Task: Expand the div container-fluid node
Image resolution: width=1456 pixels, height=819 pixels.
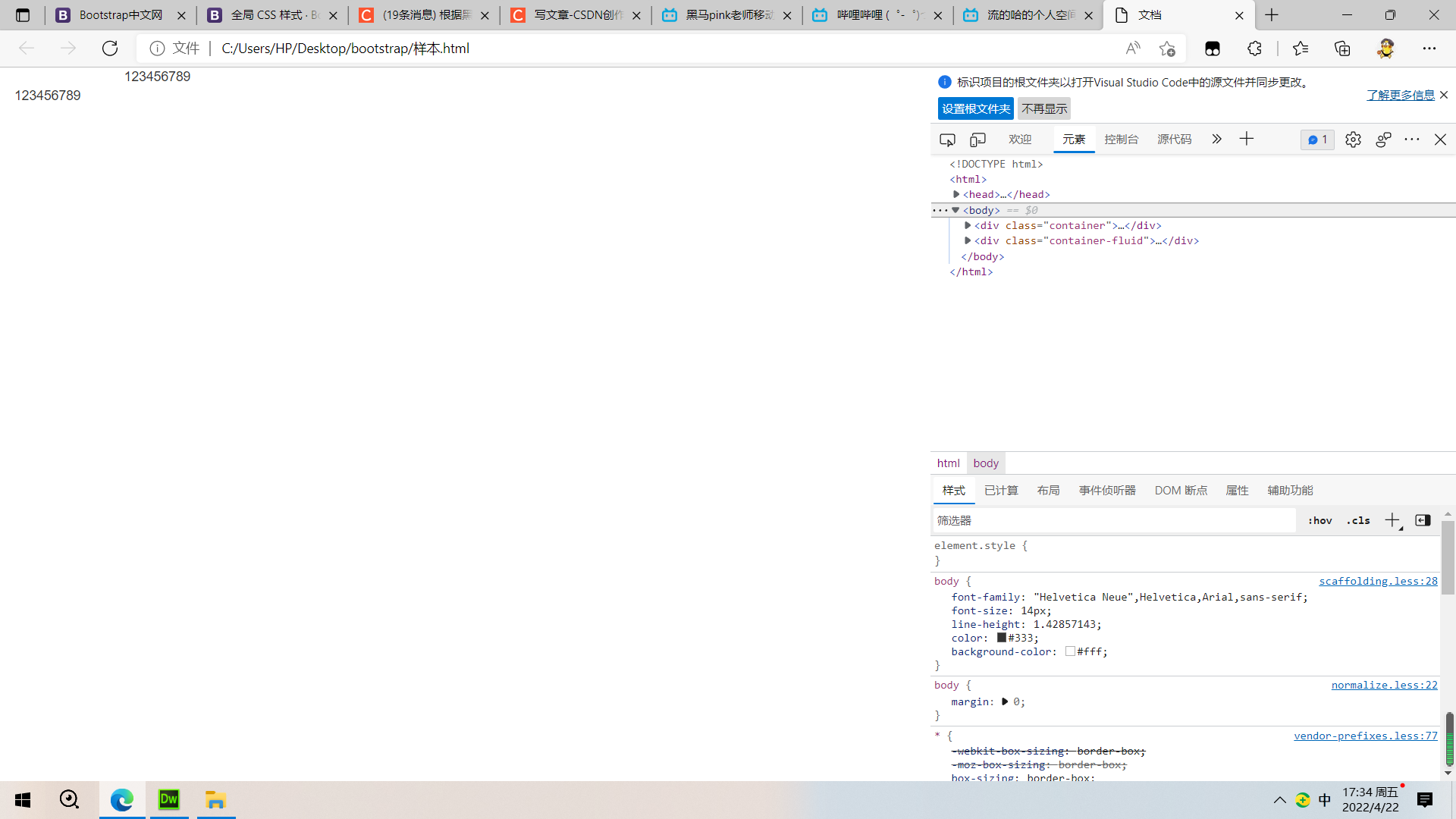Action: point(968,240)
